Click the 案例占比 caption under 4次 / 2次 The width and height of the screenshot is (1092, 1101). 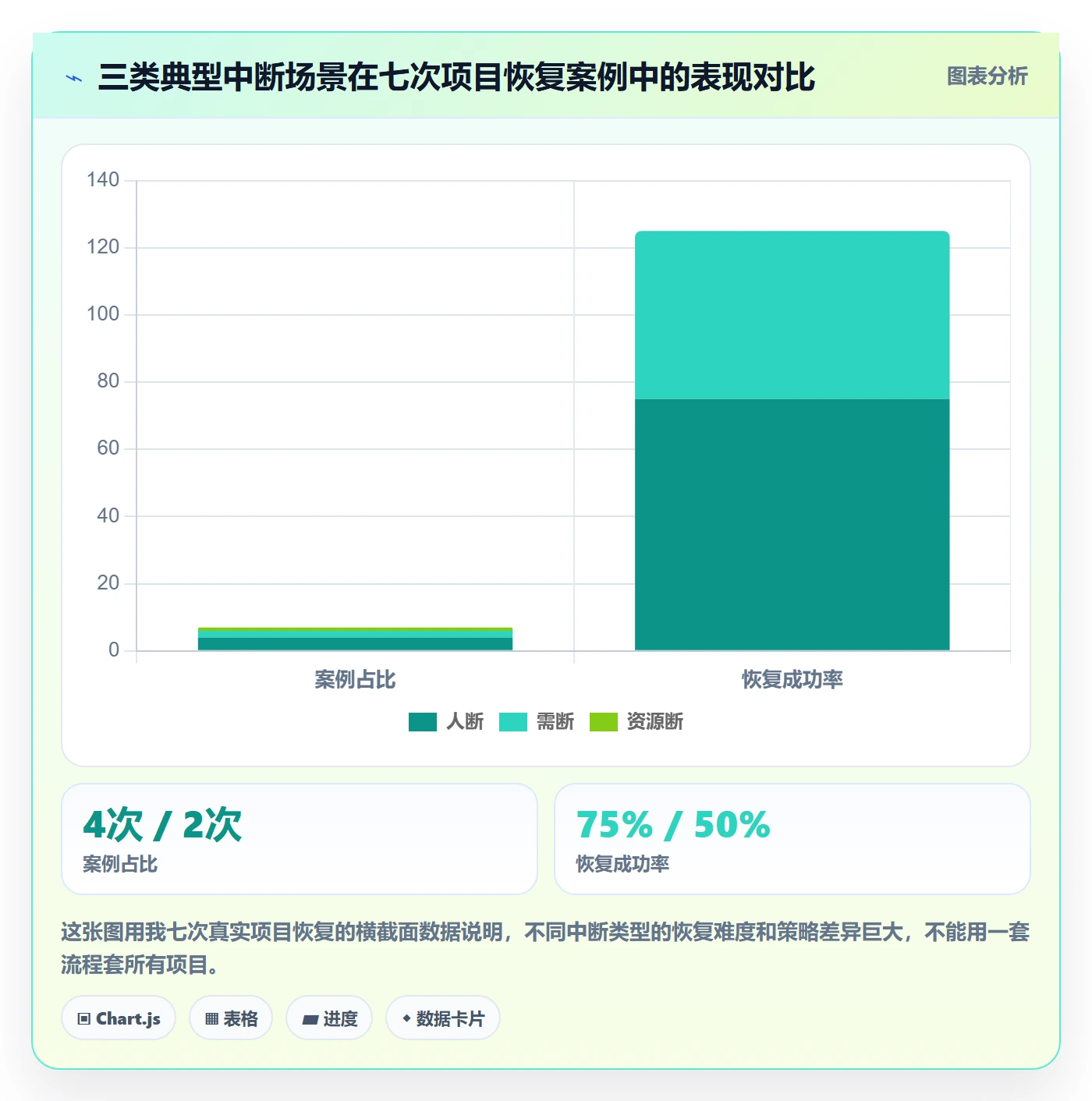120,864
